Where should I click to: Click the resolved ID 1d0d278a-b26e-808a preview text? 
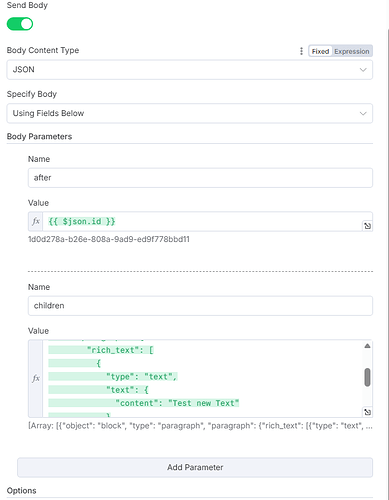pyautogui.click(x=109, y=239)
